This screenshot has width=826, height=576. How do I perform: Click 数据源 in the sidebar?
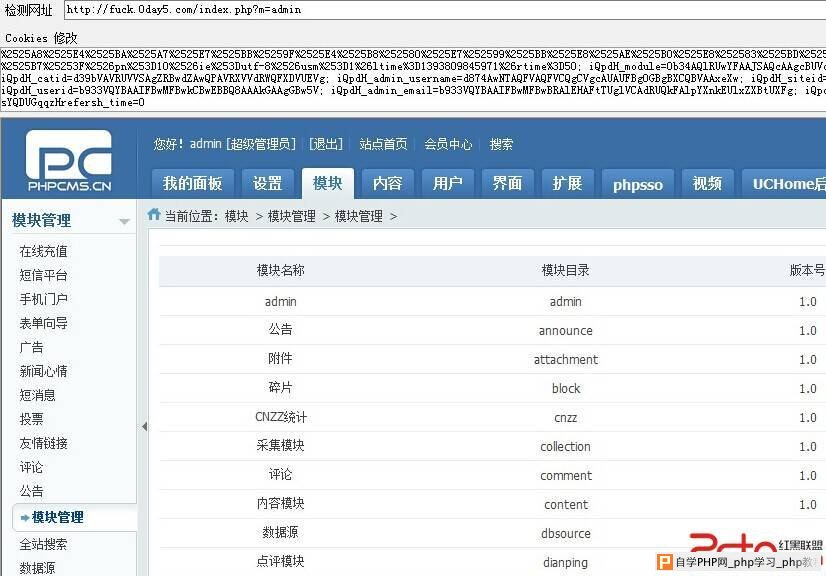coord(37,568)
